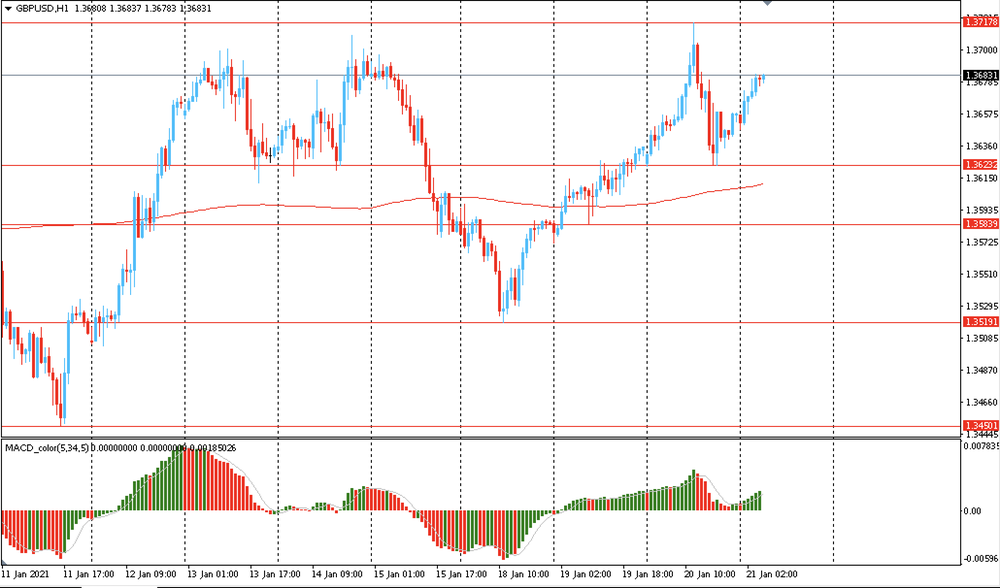The height and width of the screenshot is (588, 1000).
Task: Click the 20 Jan 10:00 time label
Action: pyautogui.click(x=708, y=575)
